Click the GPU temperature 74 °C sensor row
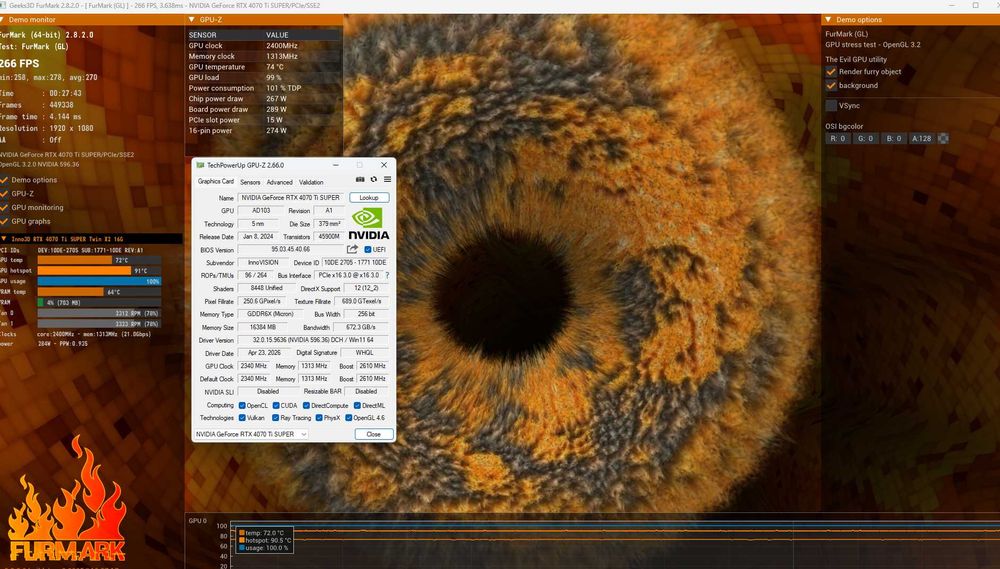 tap(263, 67)
